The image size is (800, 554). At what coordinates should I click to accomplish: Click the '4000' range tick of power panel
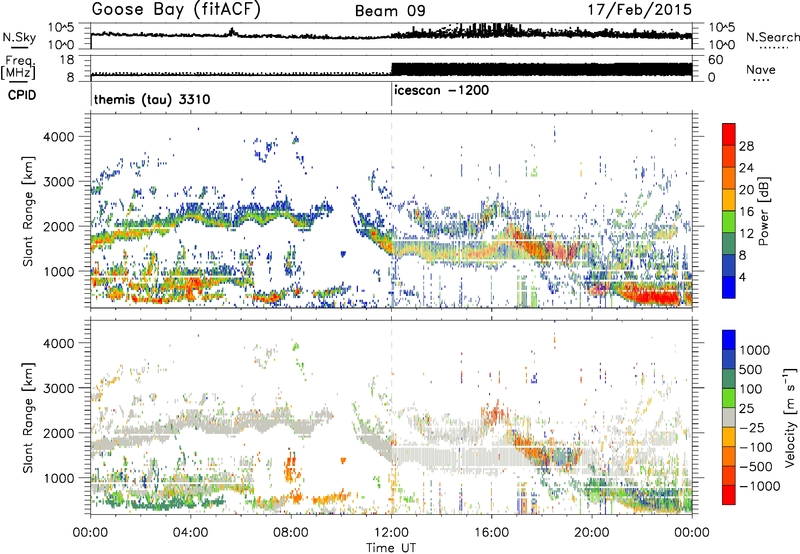[x=59, y=137]
